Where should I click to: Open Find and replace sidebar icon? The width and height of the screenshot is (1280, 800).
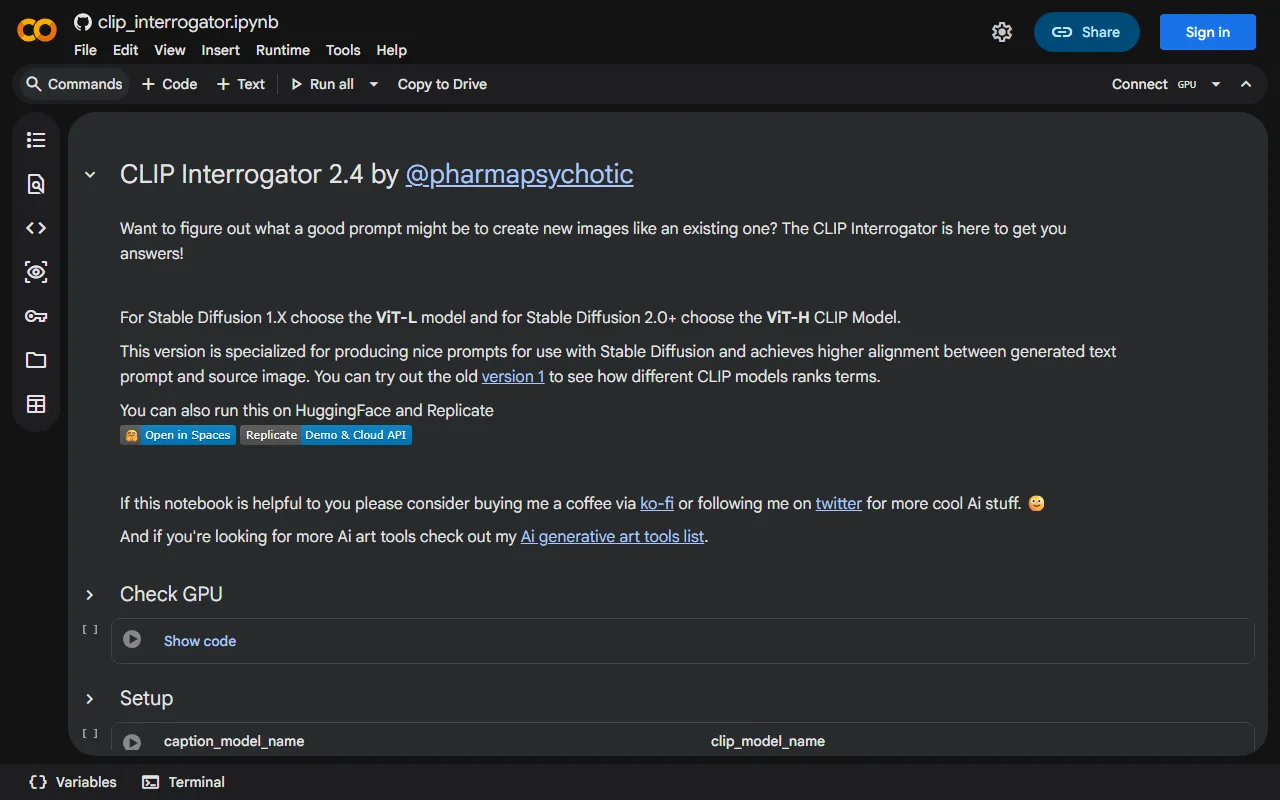[x=36, y=184]
